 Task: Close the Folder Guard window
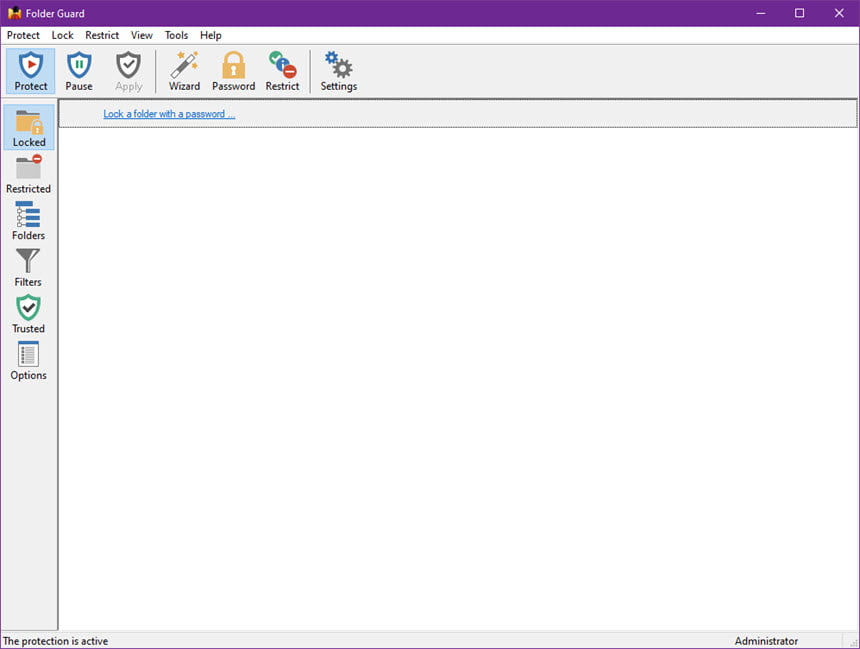tap(839, 13)
